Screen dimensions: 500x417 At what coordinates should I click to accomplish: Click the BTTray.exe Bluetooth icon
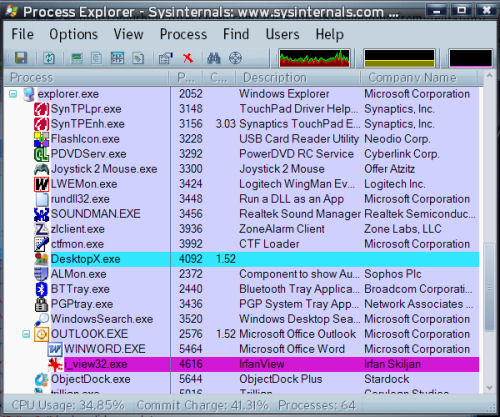tap(41, 289)
